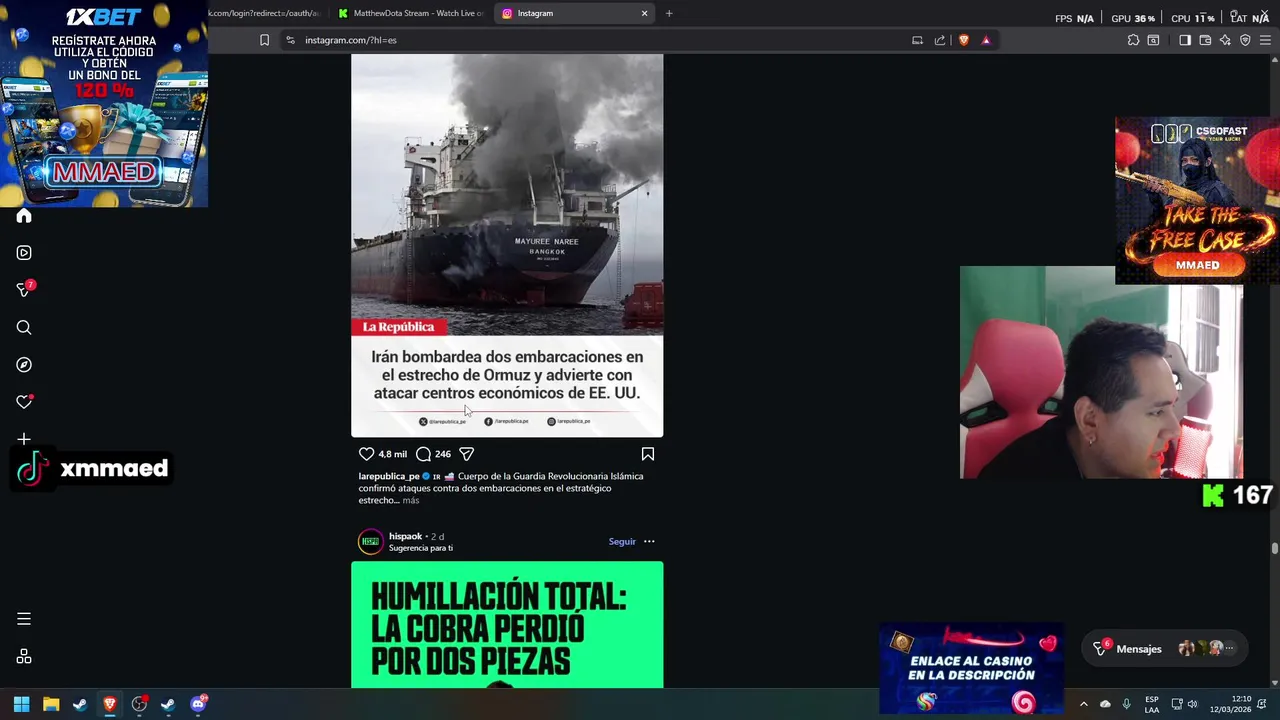Open the Mensajes floating panel

point(1165,649)
